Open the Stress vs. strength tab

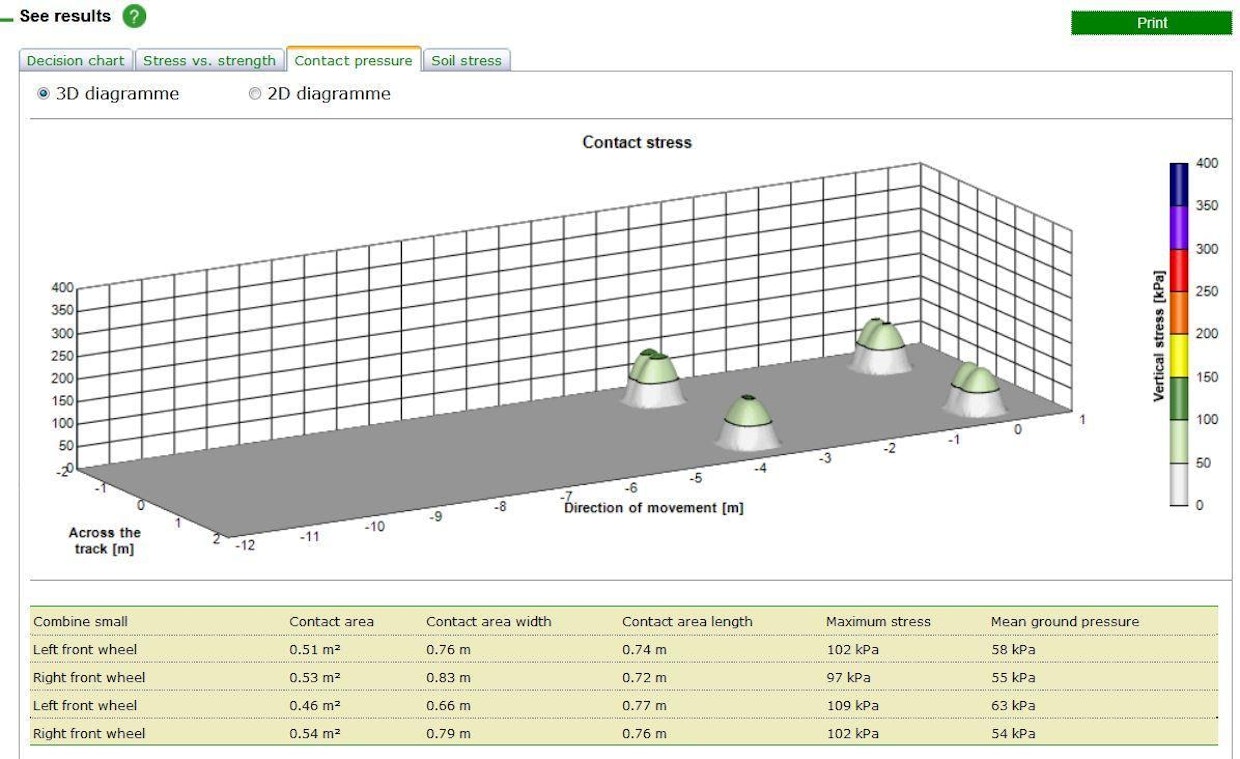tap(209, 60)
